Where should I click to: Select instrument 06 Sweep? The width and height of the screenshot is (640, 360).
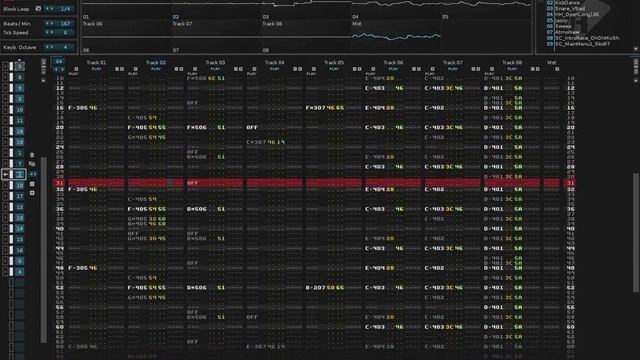coord(559,26)
